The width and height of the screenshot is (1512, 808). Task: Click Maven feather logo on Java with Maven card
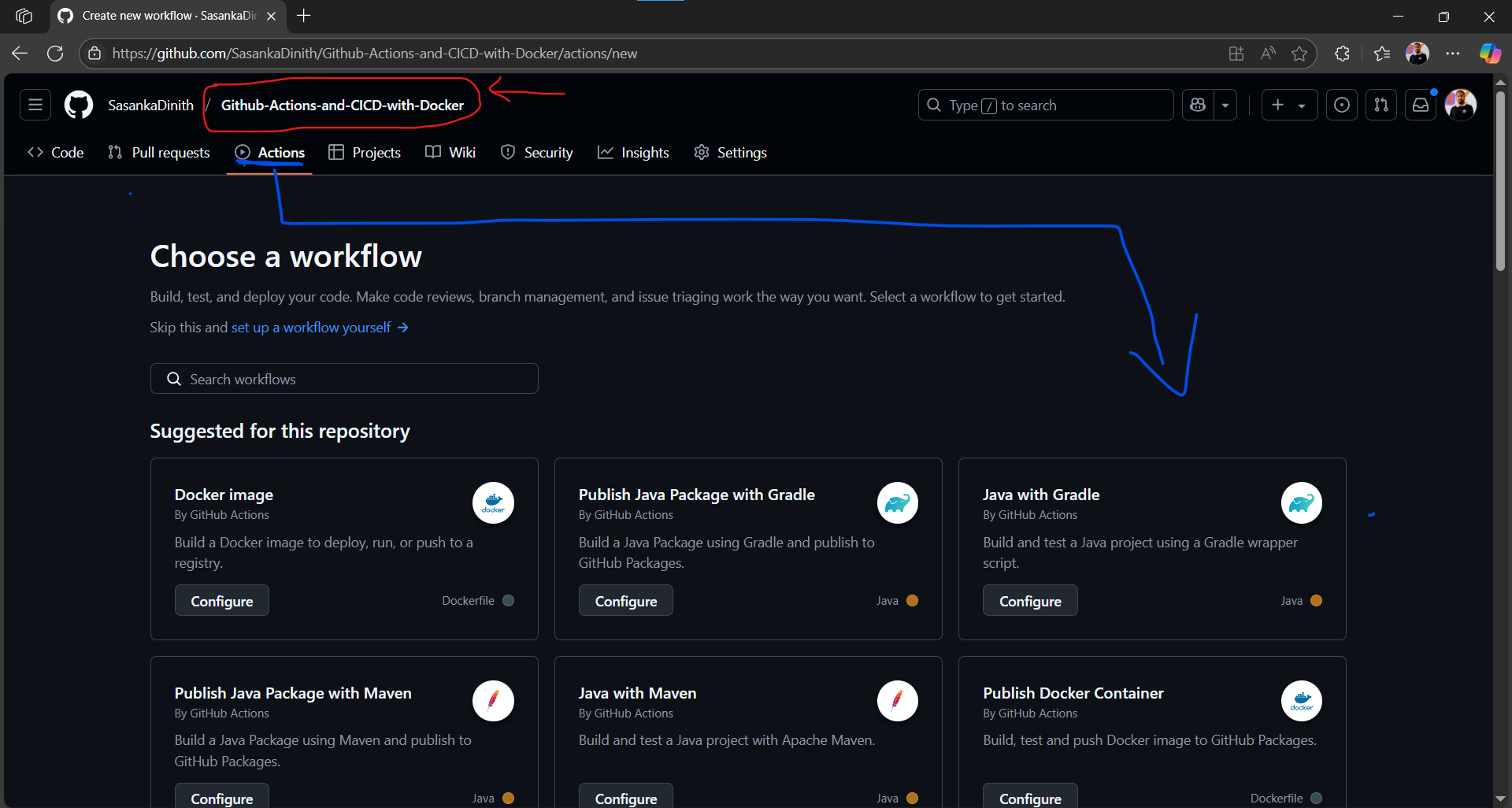coord(898,701)
